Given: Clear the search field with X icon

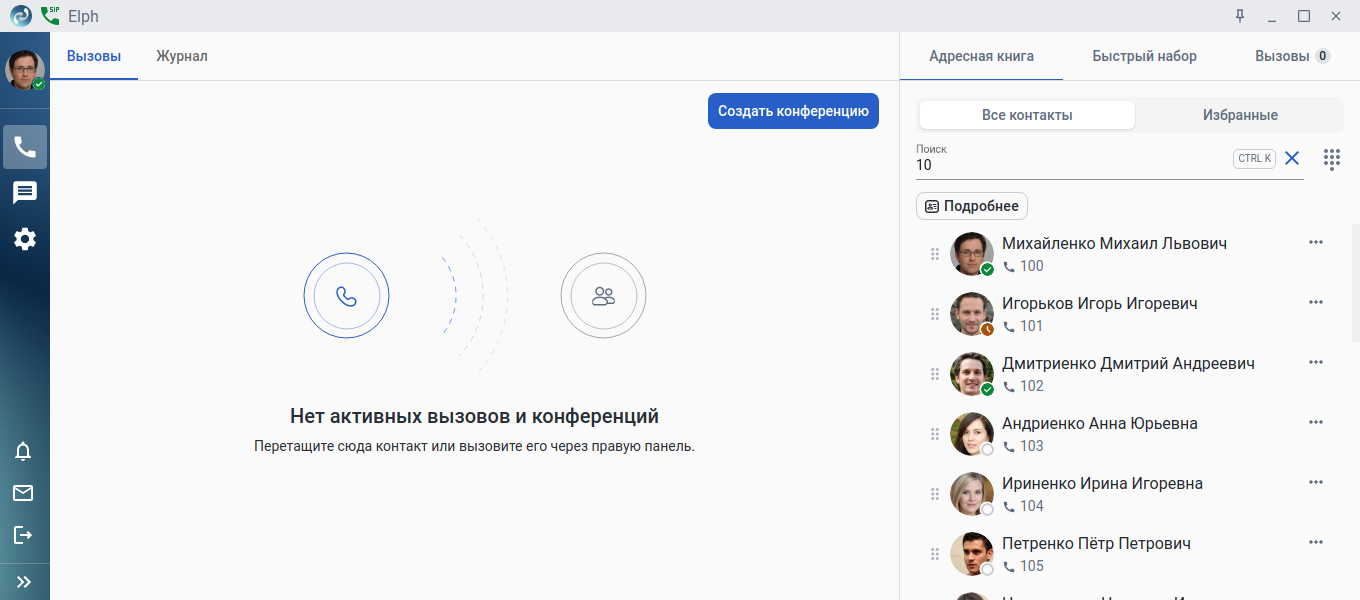Looking at the screenshot, I should coord(1292,158).
